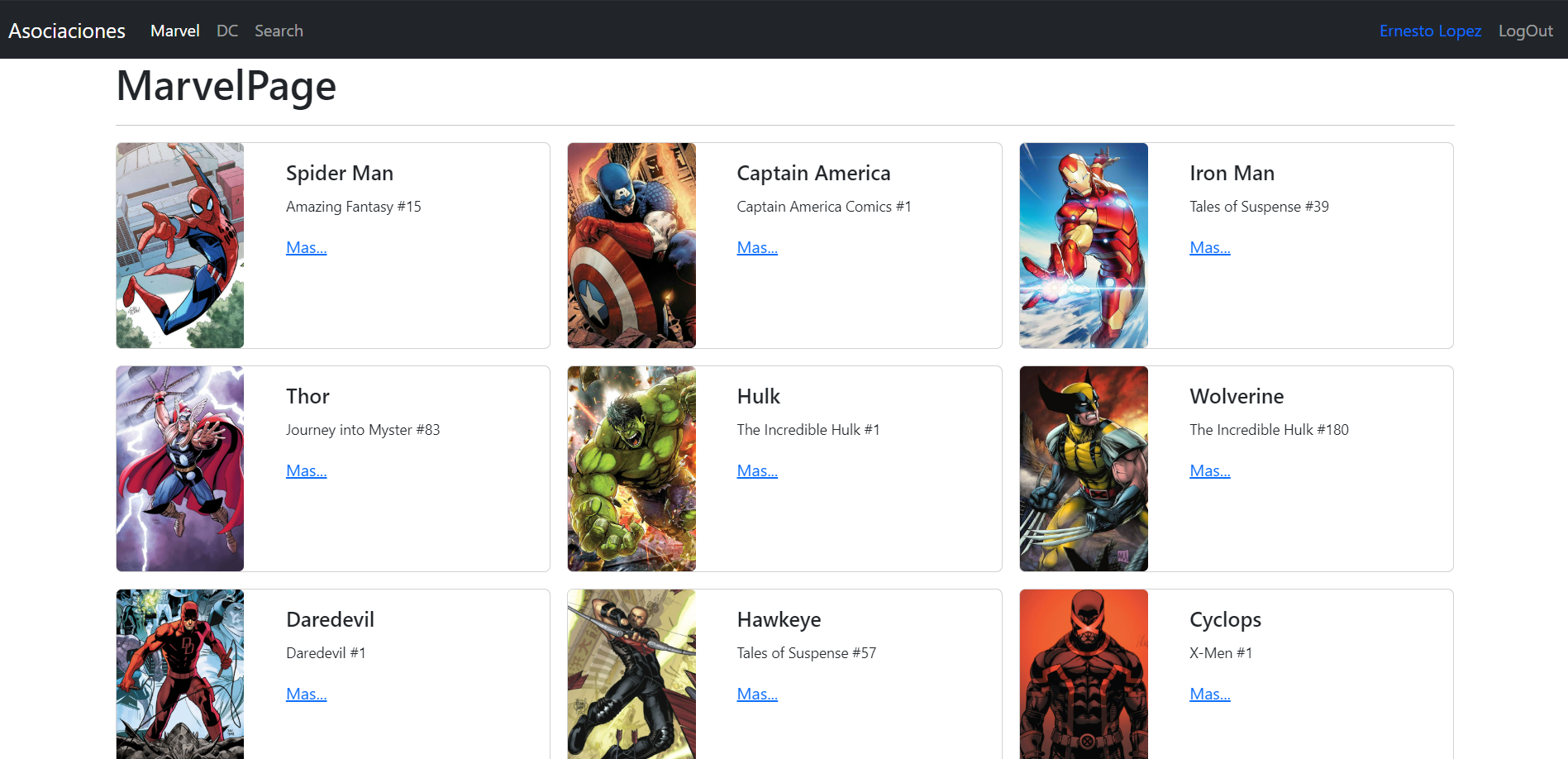Image resolution: width=1568 pixels, height=759 pixels.
Task: Select the Wolverine card title
Action: point(1237,396)
